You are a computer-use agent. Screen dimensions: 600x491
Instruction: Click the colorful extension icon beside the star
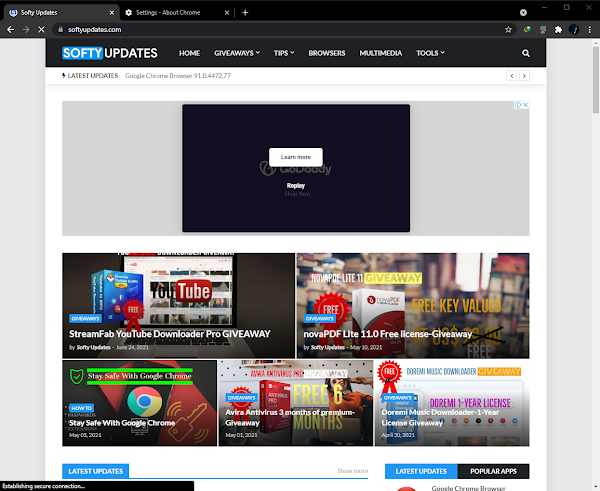[527, 29]
